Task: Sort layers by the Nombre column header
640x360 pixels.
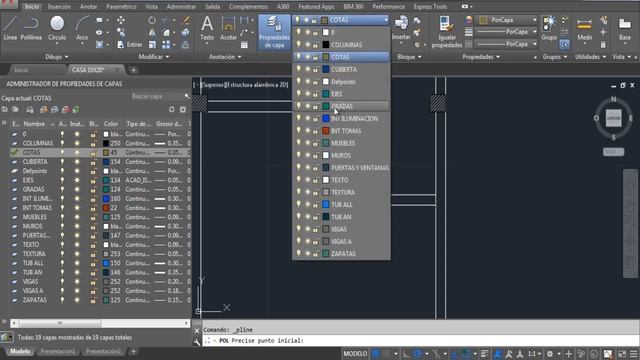Action: click(34, 124)
